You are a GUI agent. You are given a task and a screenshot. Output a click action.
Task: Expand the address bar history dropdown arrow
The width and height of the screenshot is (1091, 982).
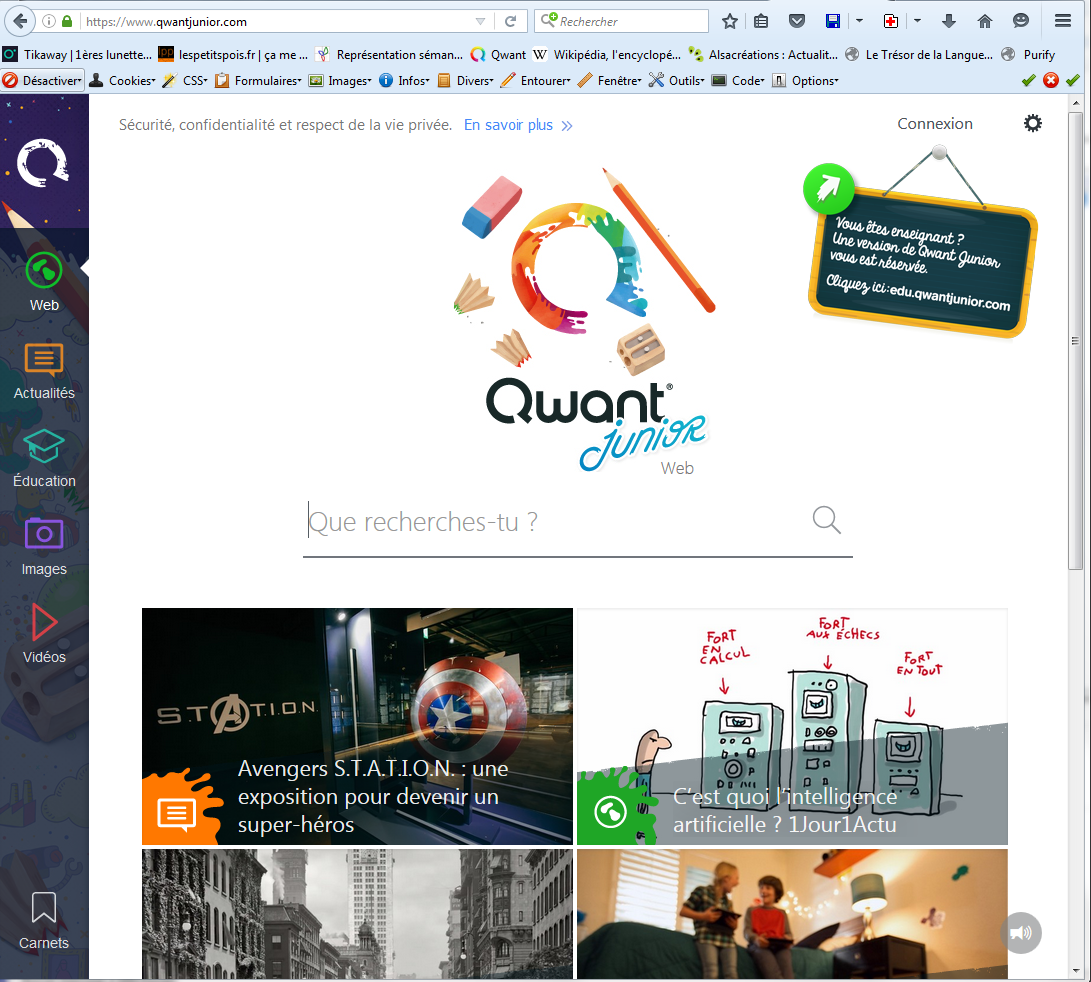[x=480, y=21]
